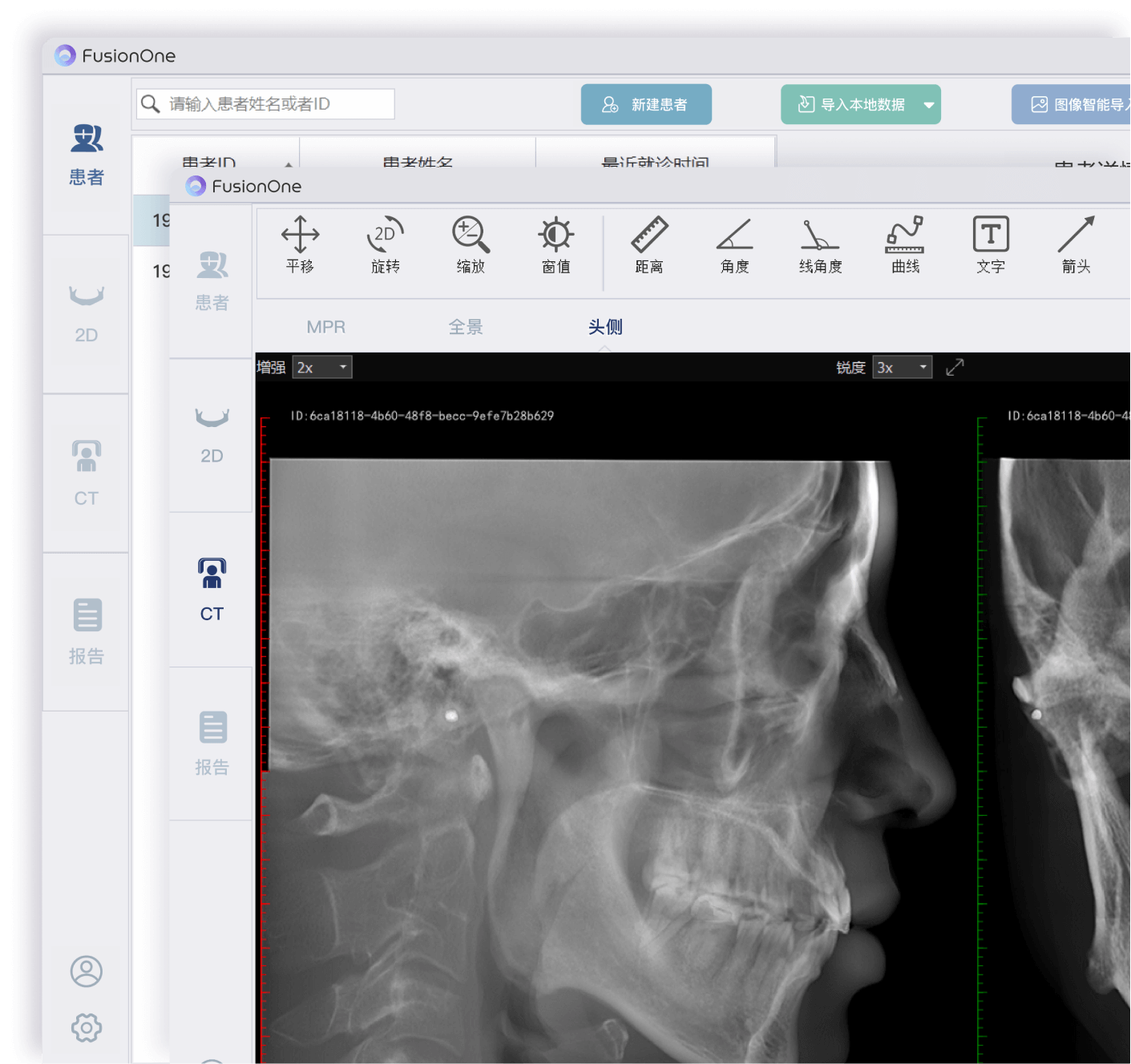This screenshot has width=1131, height=1064.
Task: Select the 2D 旋转 rotate tool
Action: (386, 244)
